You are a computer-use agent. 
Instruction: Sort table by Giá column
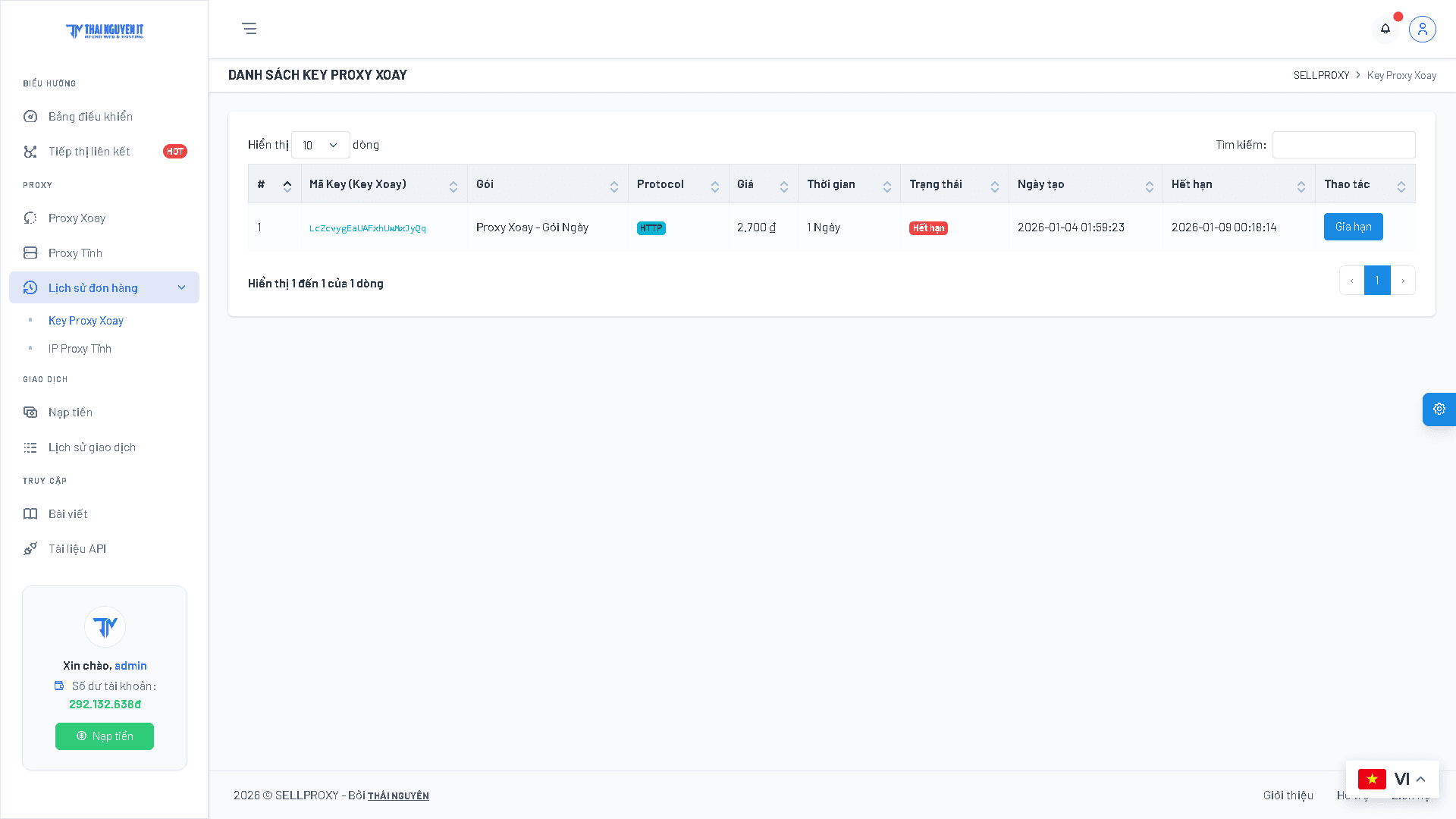click(x=763, y=184)
